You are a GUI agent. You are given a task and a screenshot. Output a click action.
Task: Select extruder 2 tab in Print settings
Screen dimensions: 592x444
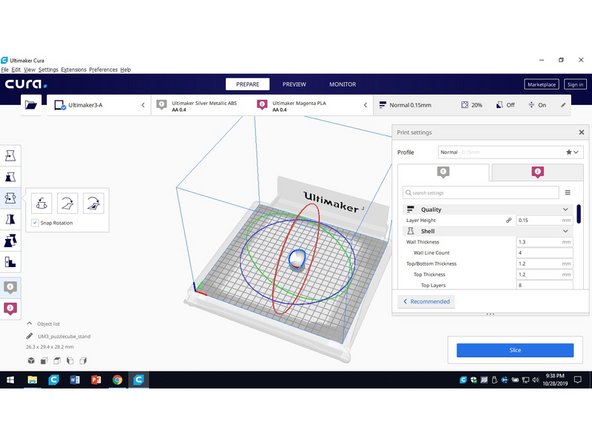coord(538,173)
